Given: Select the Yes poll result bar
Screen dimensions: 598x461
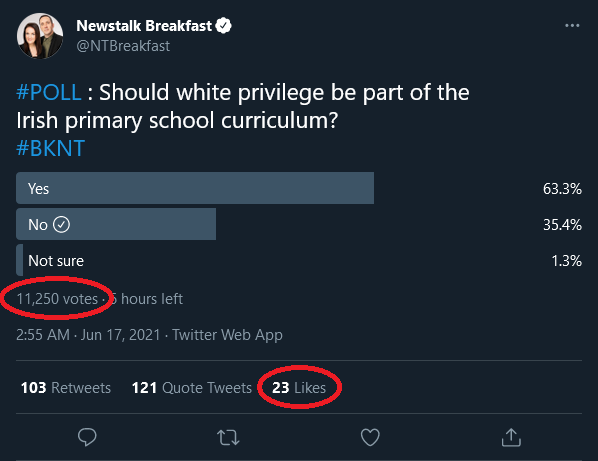Looking at the screenshot, I should pyautogui.click(x=195, y=188).
